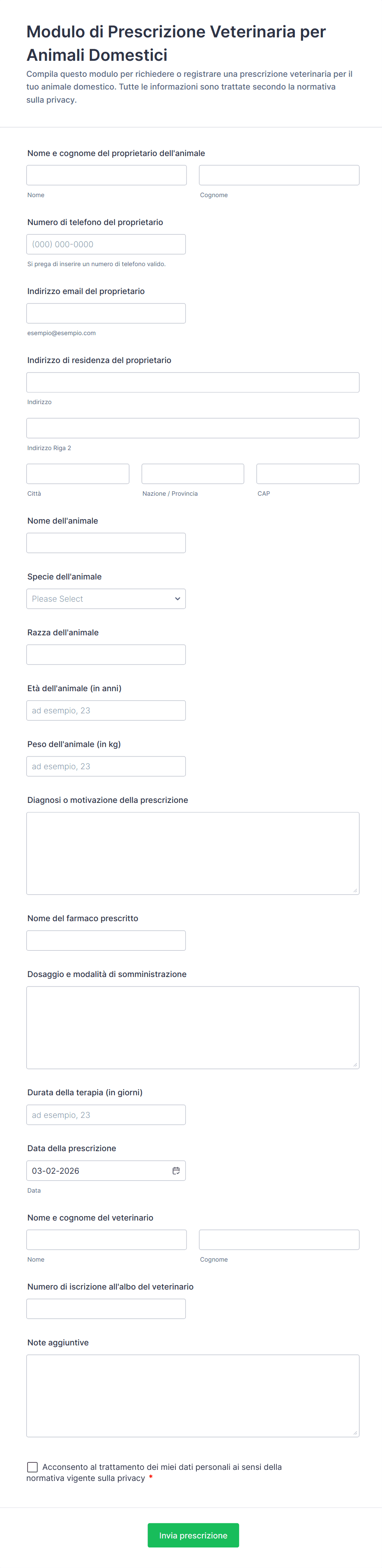Click the Durata della terapia field
This screenshot has height=1568, width=382.
[x=106, y=1115]
